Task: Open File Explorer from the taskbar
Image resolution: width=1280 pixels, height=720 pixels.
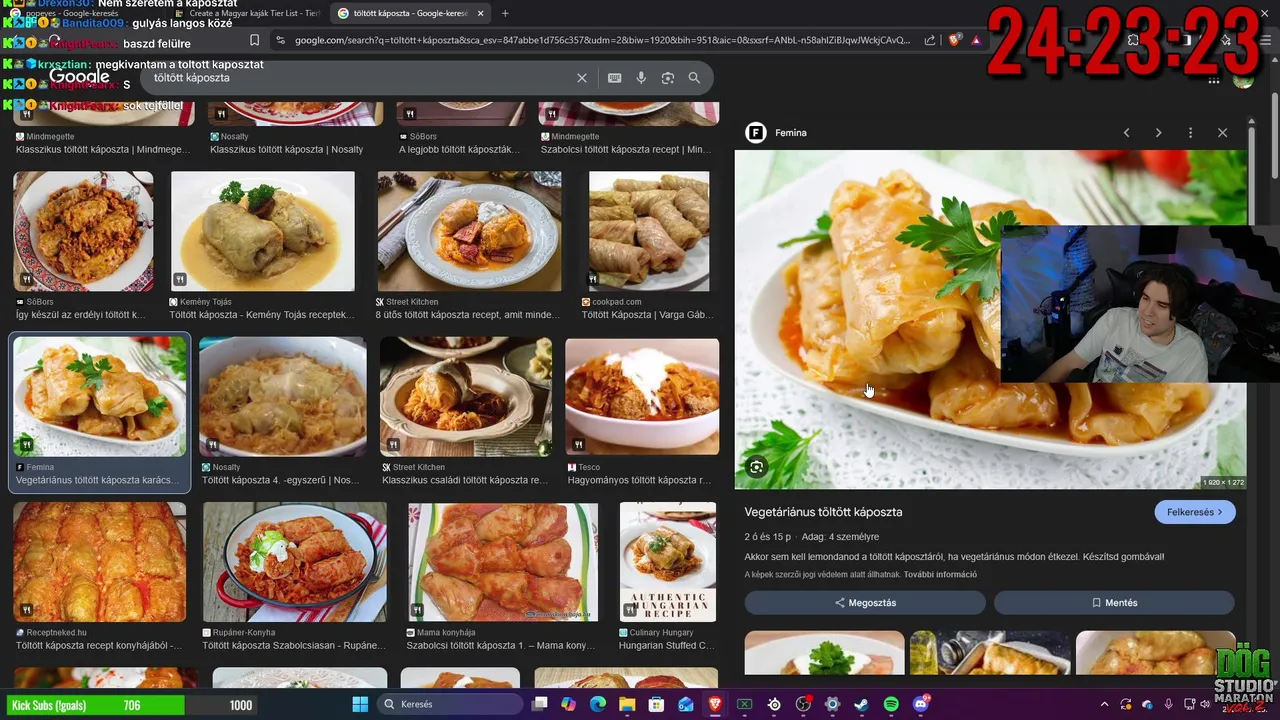Action: pyautogui.click(x=627, y=704)
